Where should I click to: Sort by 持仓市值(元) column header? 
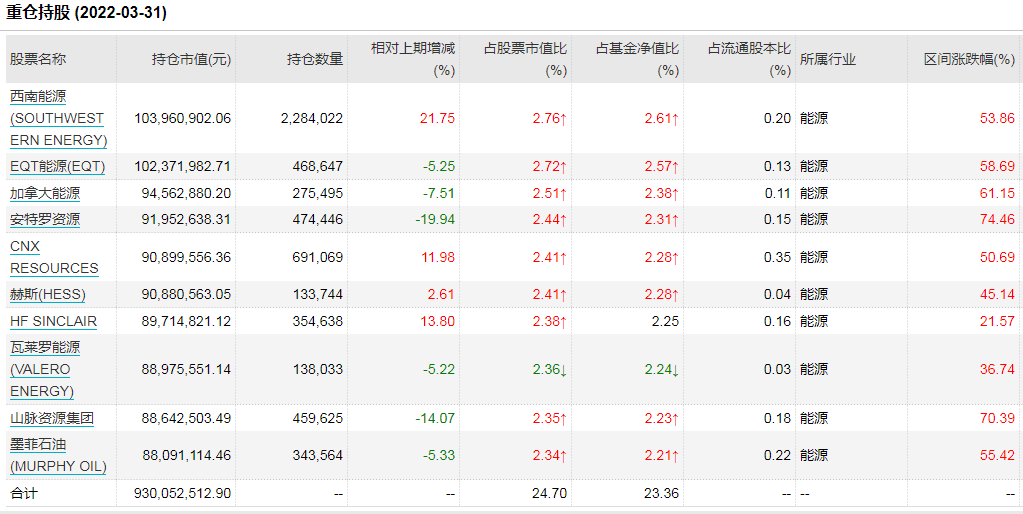click(191, 59)
